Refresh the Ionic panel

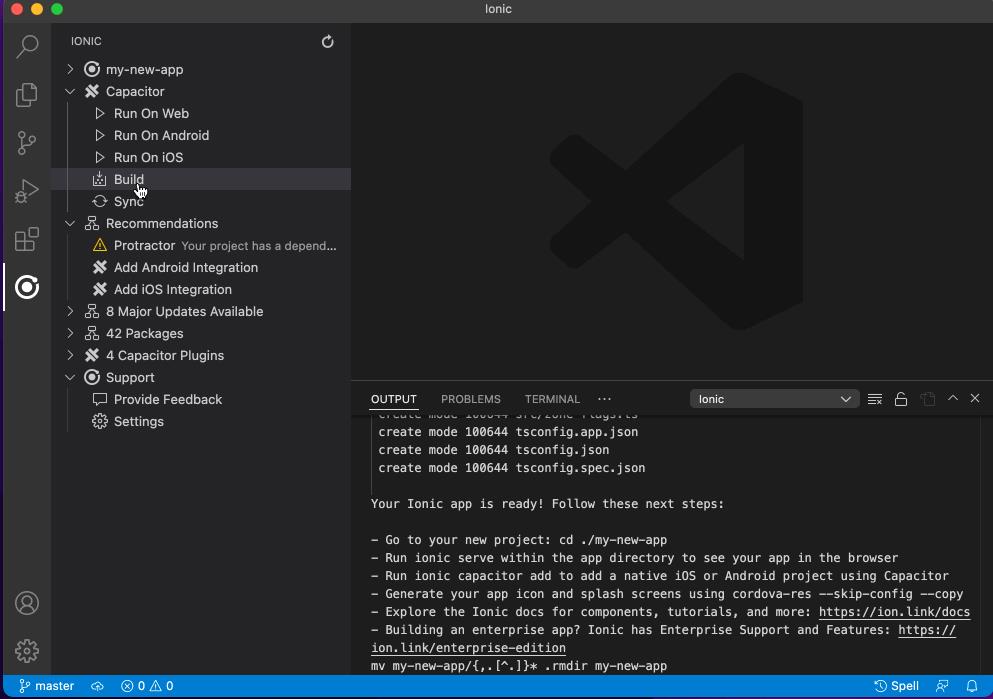pyautogui.click(x=327, y=42)
